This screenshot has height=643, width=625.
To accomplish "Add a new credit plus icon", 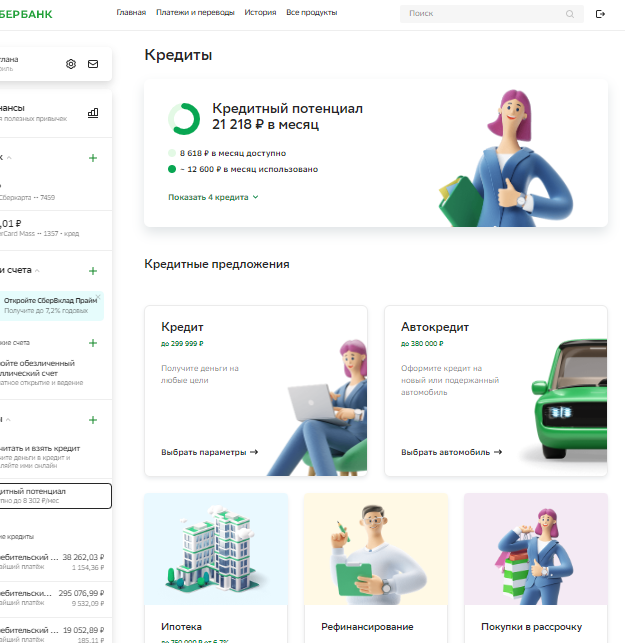I will (93, 420).
